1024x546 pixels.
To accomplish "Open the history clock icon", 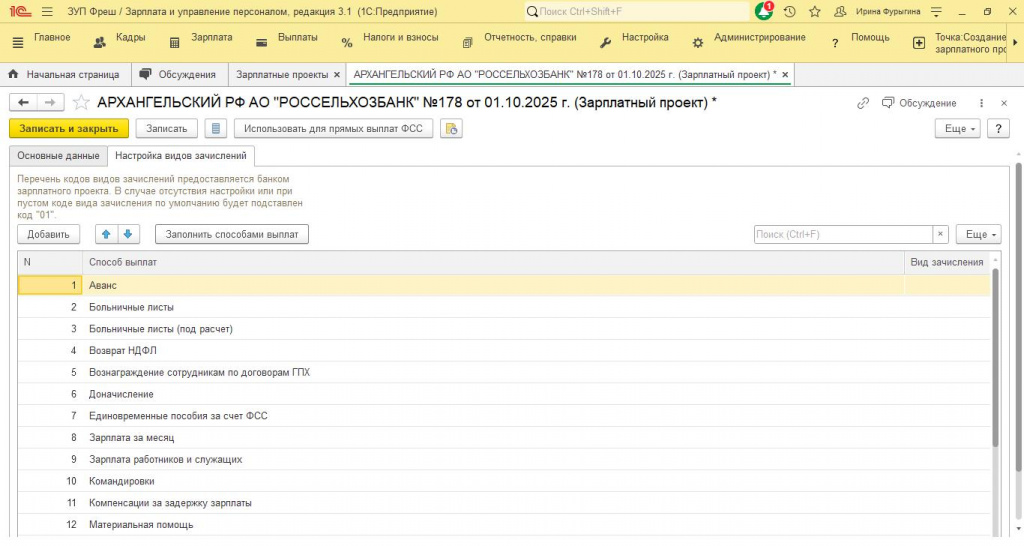I will [790, 11].
